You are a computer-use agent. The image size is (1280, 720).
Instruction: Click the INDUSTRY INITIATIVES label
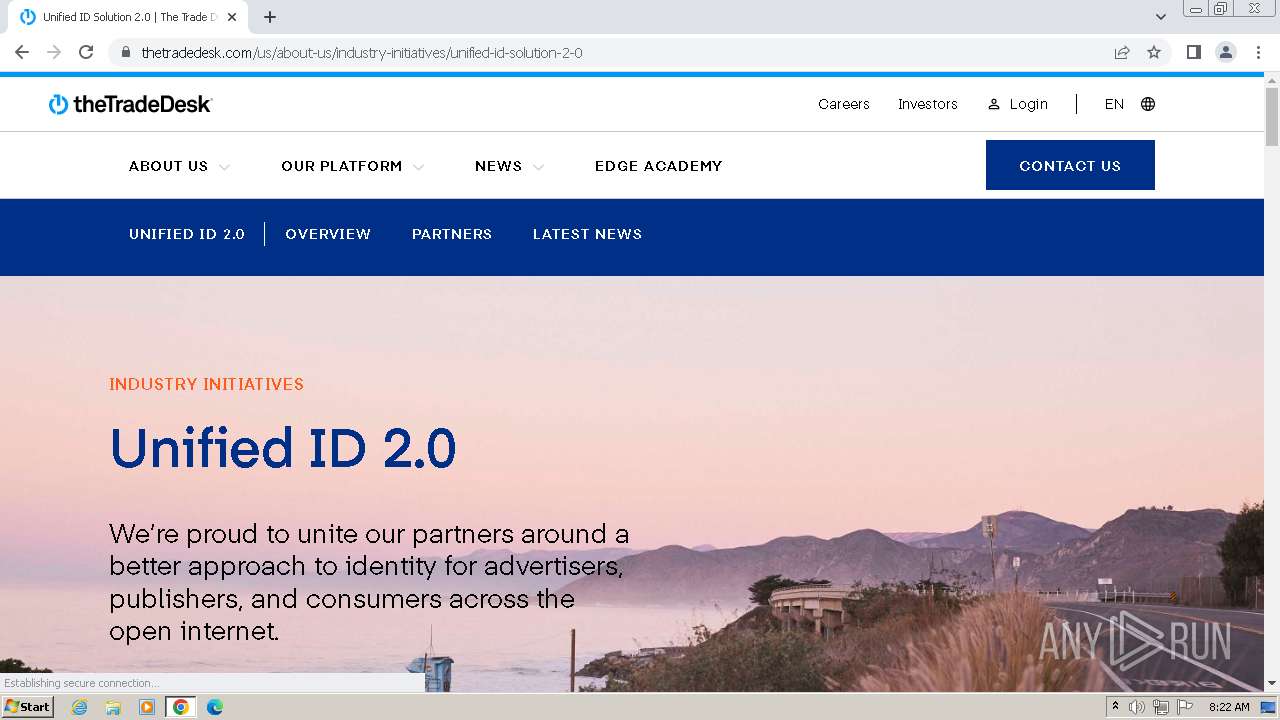(206, 384)
